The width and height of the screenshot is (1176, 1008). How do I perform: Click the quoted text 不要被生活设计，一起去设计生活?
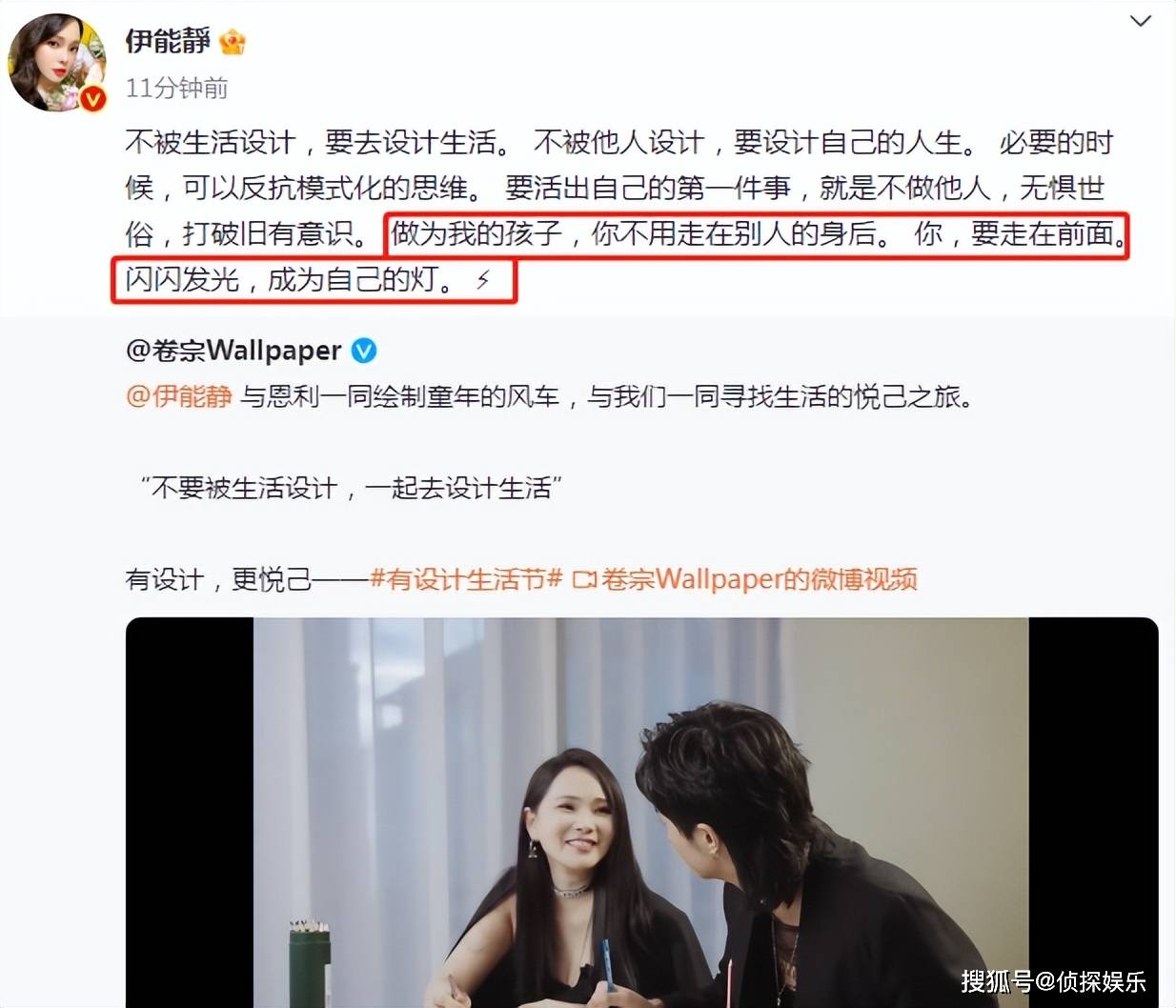[352, 488]
